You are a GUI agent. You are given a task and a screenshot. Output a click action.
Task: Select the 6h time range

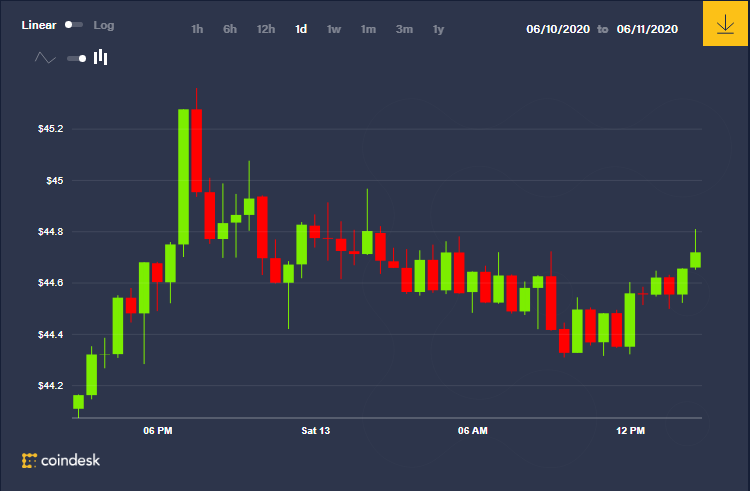click(x=230, y=29)
